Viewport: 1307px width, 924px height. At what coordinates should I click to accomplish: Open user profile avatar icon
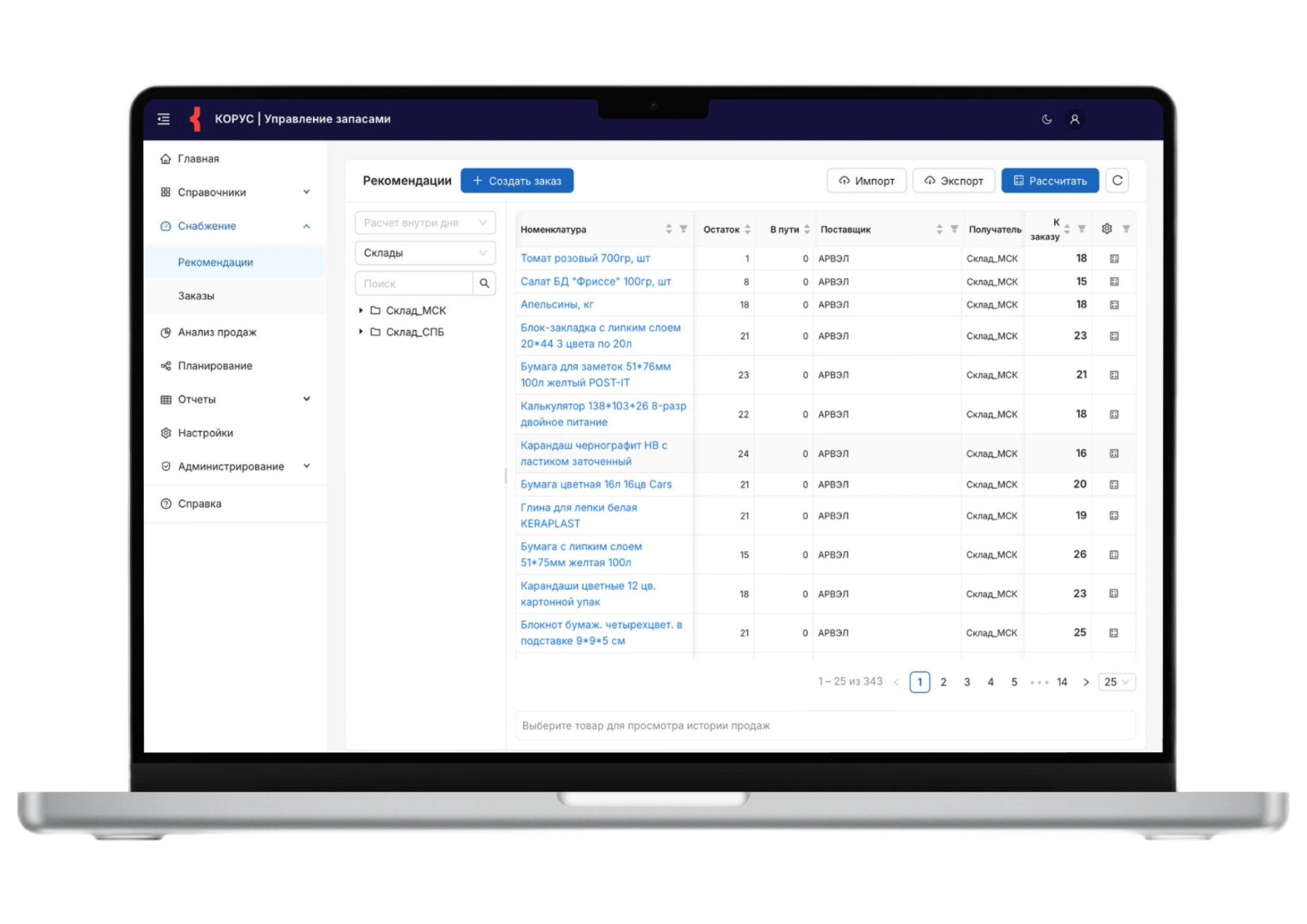(1074, 119)
